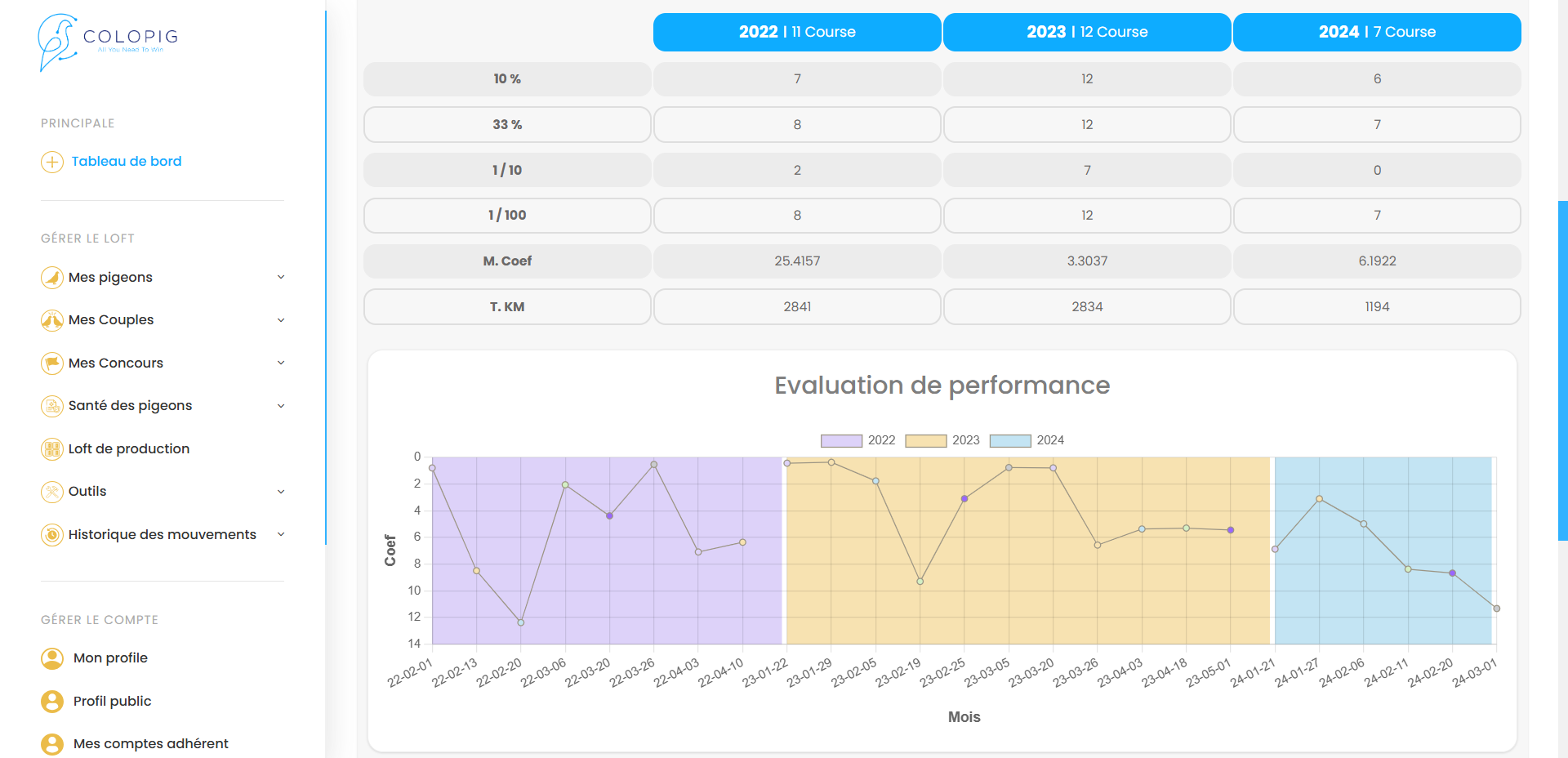The height and width of the screenshot is (758, 1568).
Task: Open the Mon profile menu item
Action: (x=110, y=658)
